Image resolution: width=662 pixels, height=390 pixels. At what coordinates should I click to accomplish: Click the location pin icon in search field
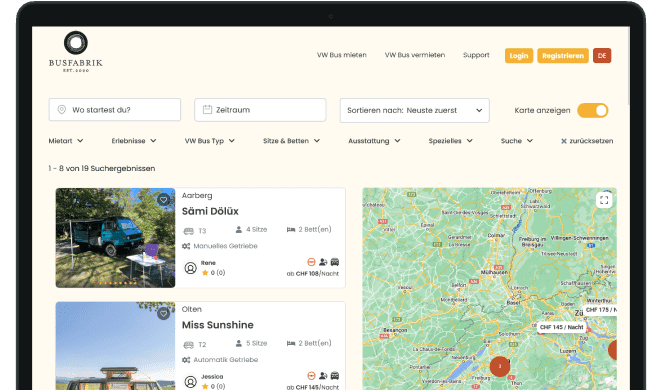point(62,110)
